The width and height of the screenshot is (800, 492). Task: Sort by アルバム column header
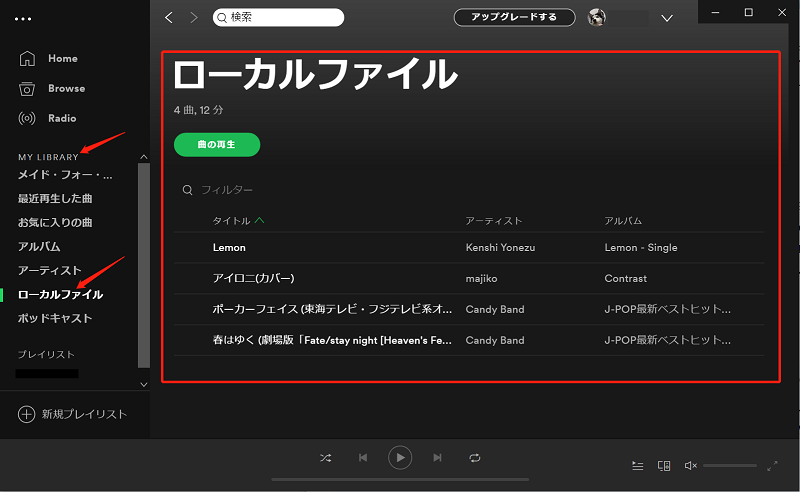point(623,220)
